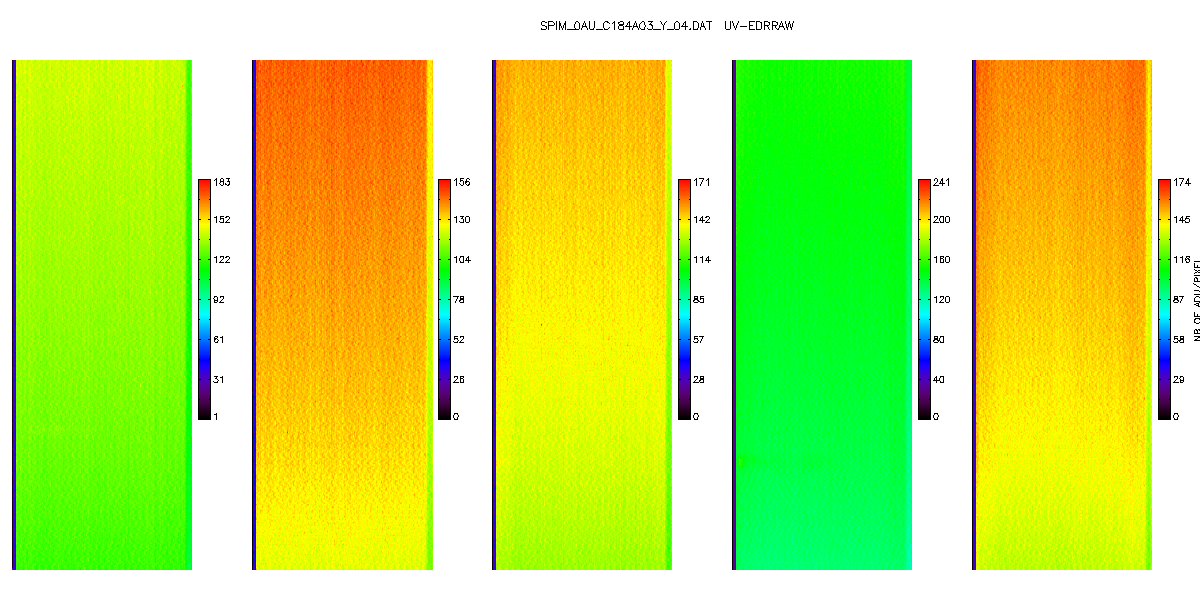Click the 85 tick label

coord(700,300)
